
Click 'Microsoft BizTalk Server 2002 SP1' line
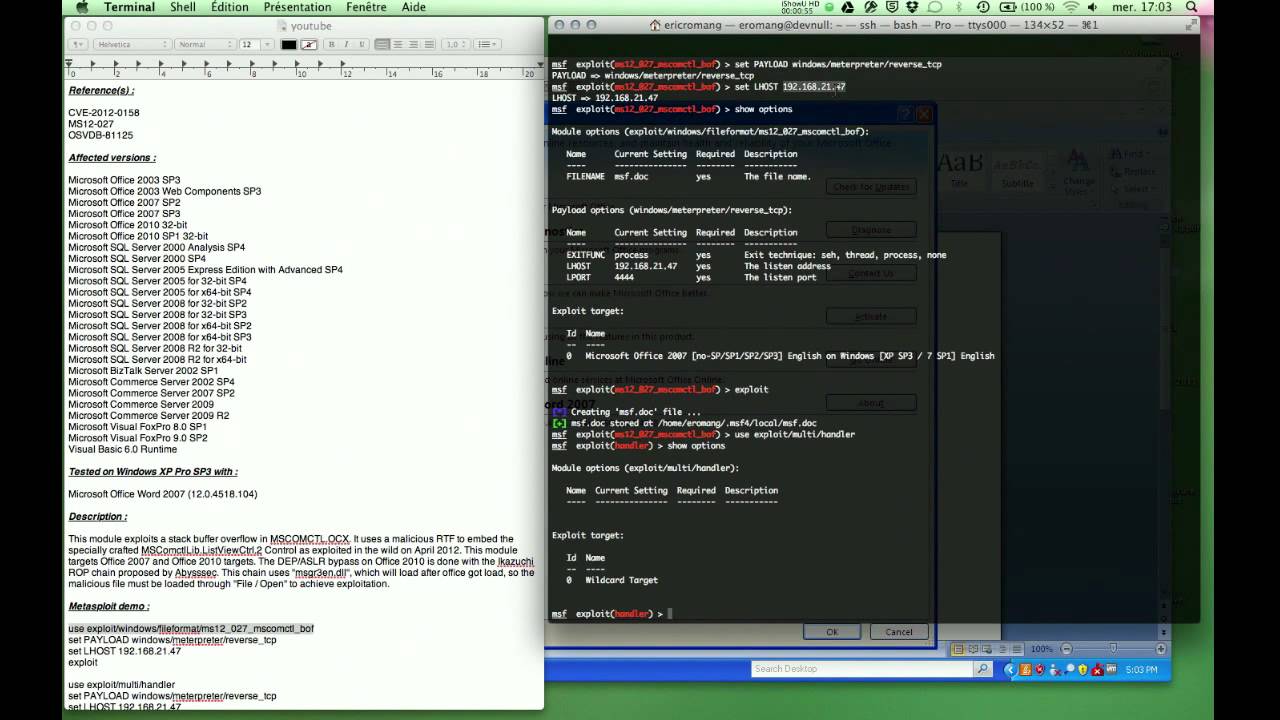click(x=143, y=370)
